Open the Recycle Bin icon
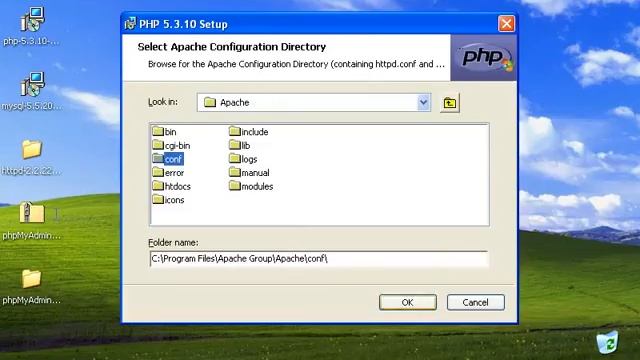The width and height of the screenshot is (640, 360). click(x=607, y=342)
